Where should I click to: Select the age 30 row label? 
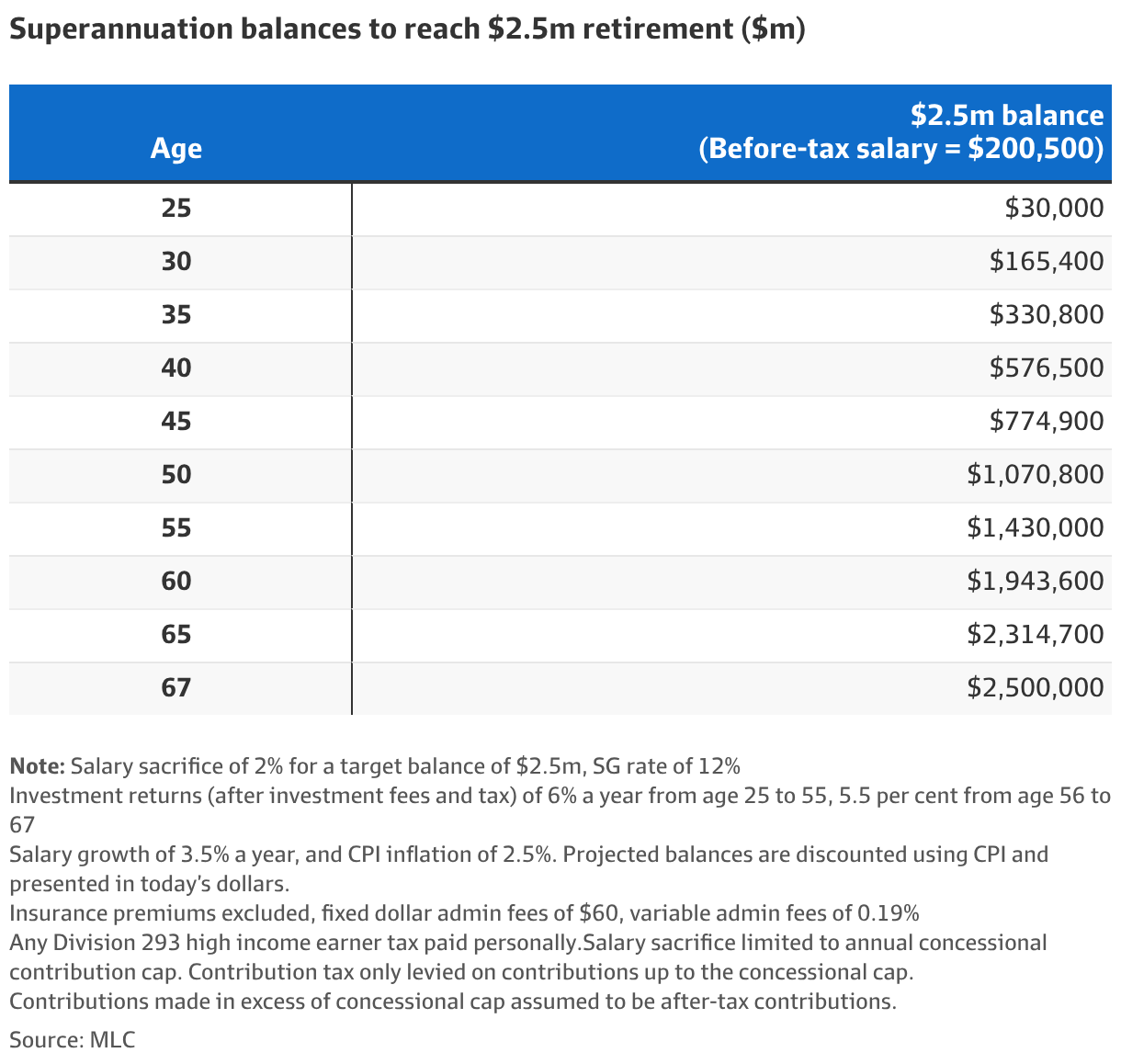(x=176, y=262)
